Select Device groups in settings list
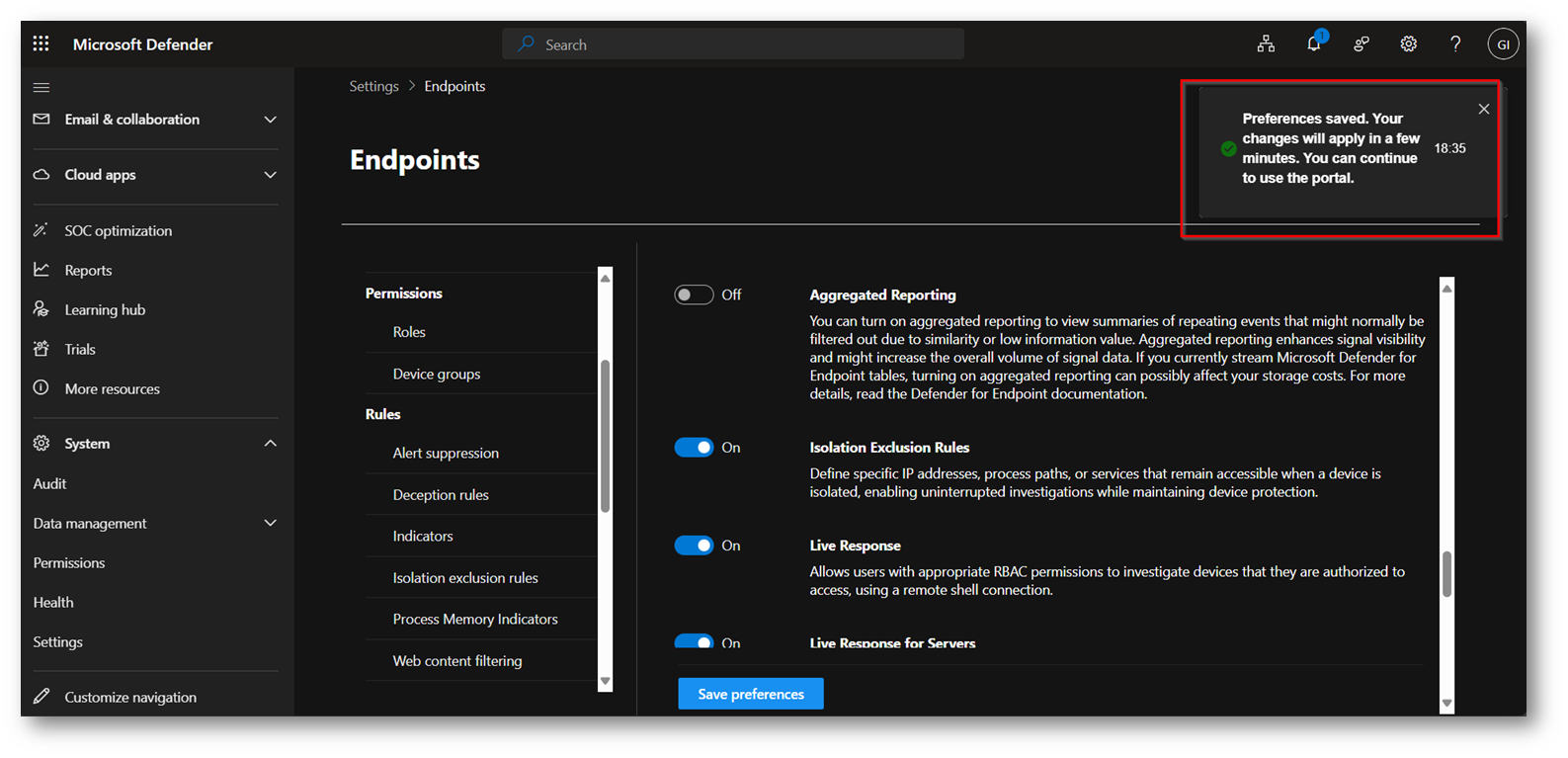Screen dimensions: 1568x758 click(437, 374)
